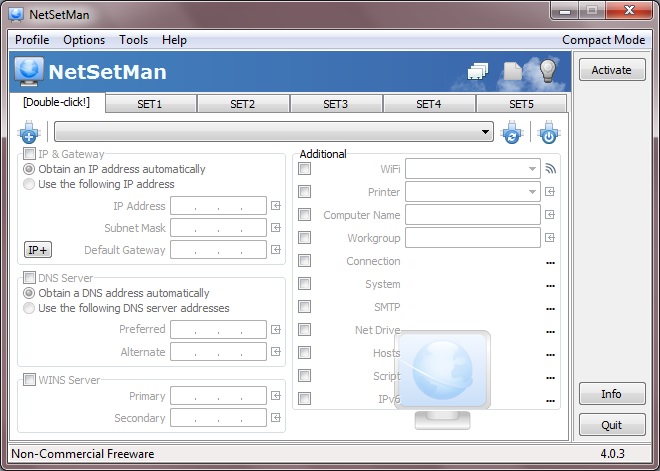
Task: Open Net Drive settings via its ellipsis
Action: (550, 332)
